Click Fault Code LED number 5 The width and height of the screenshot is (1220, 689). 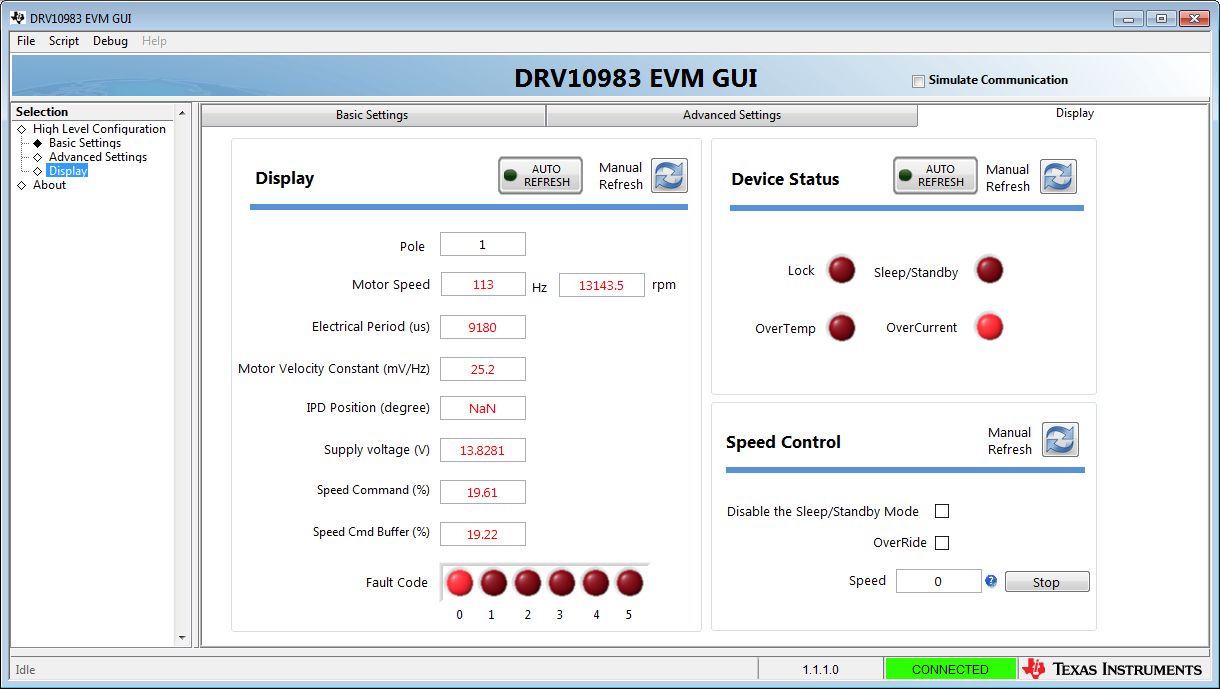[x=629, y=583]
